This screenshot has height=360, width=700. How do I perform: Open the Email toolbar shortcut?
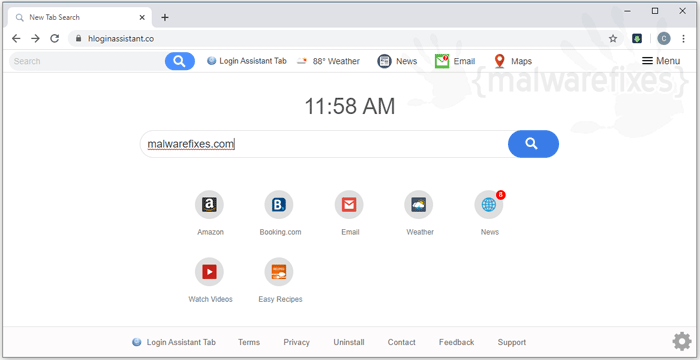tap(455, 61)
